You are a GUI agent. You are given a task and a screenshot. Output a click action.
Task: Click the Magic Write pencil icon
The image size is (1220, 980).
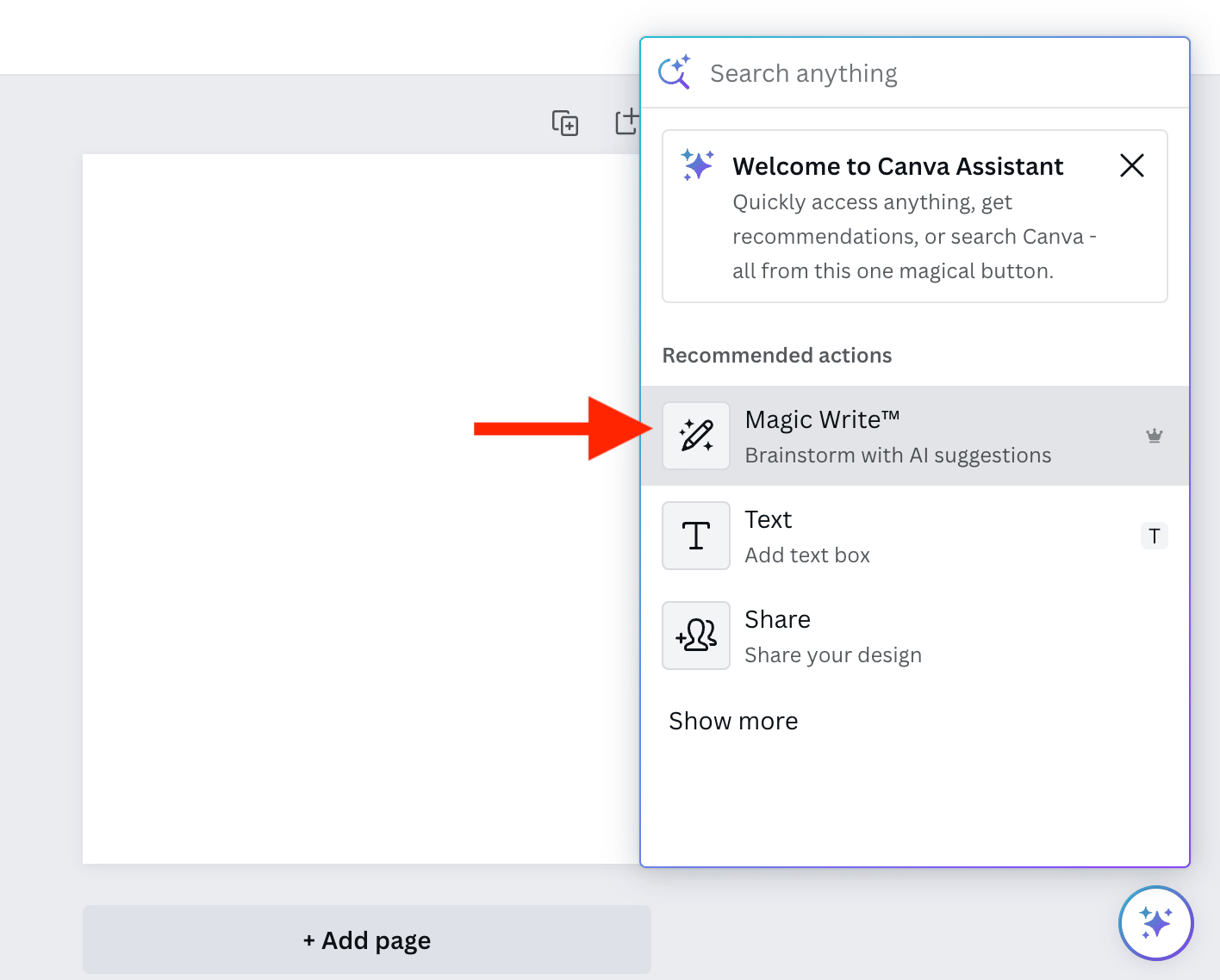click(x=696, y=436)
